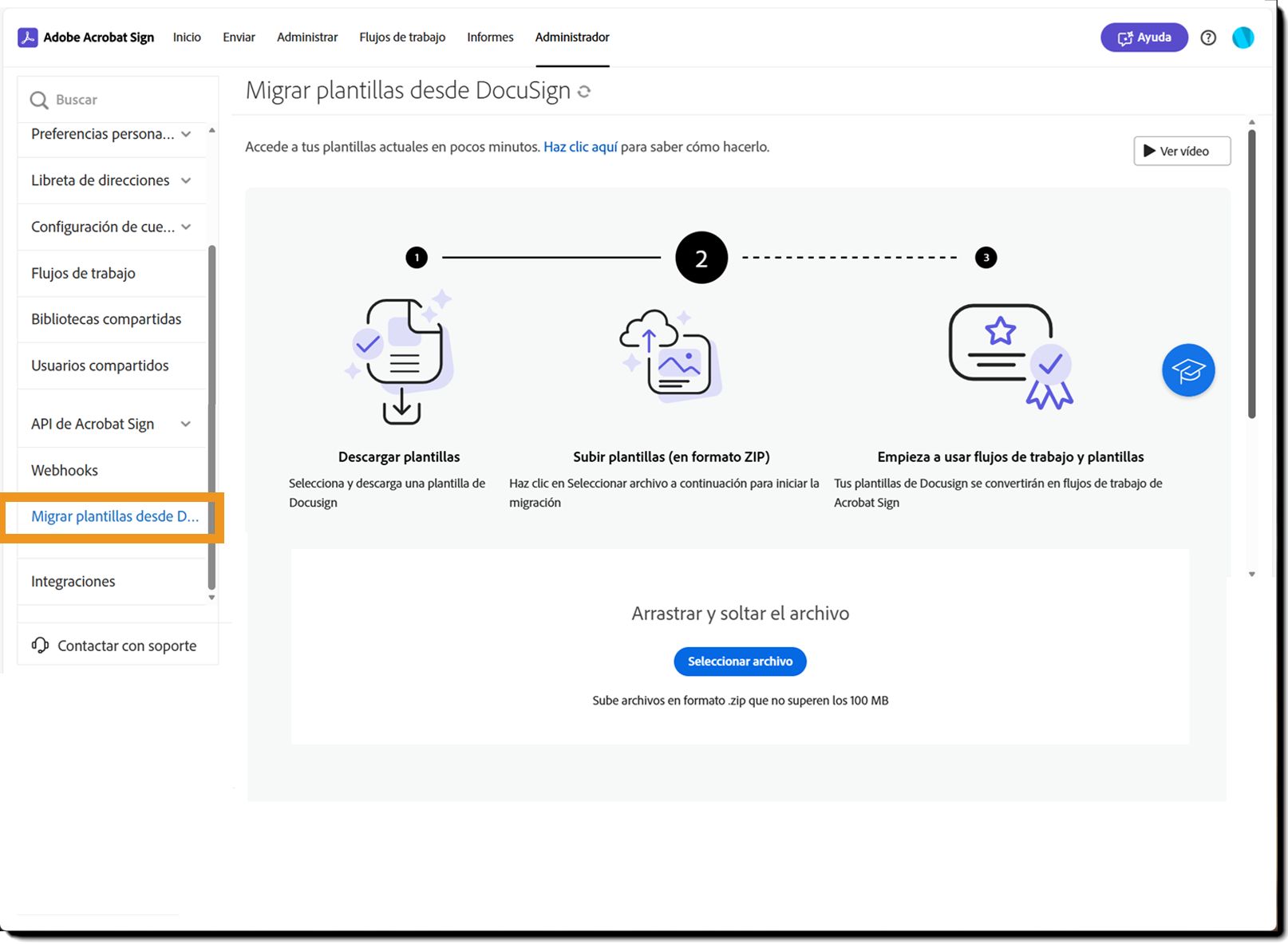This screenshot has height=944, width=1288.
Task: Click the Seleccionar archivo button
Action: pyautogui.click(x=740, y=662)
